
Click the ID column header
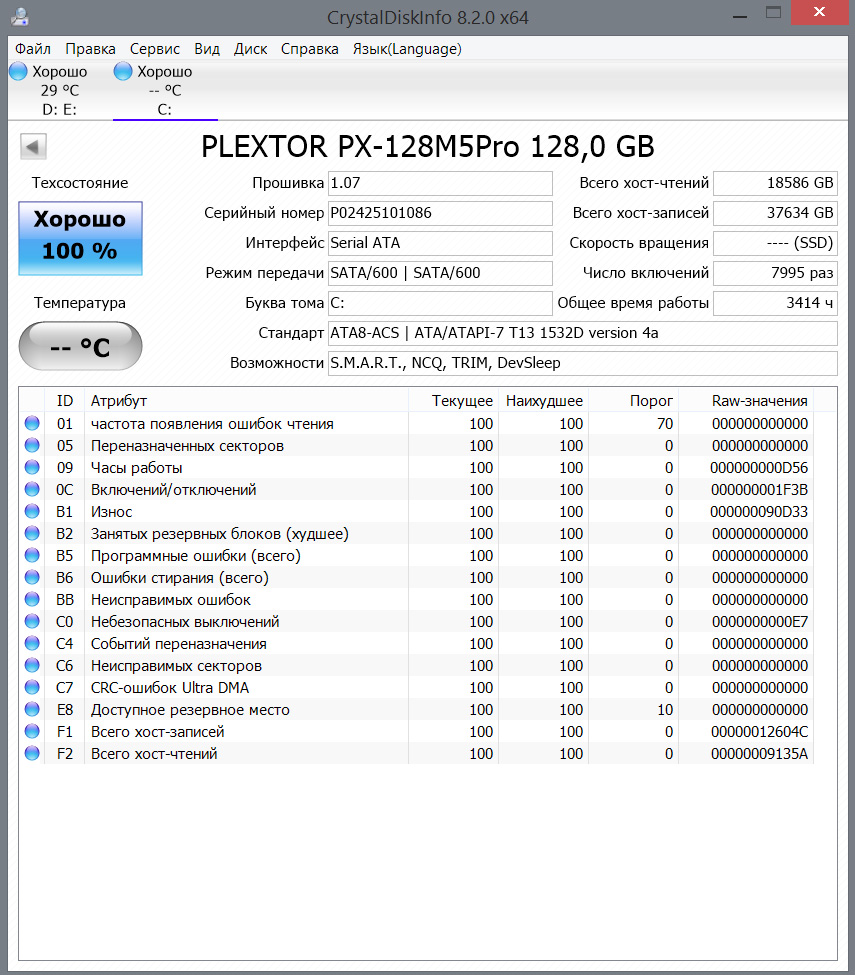point(65,400)
